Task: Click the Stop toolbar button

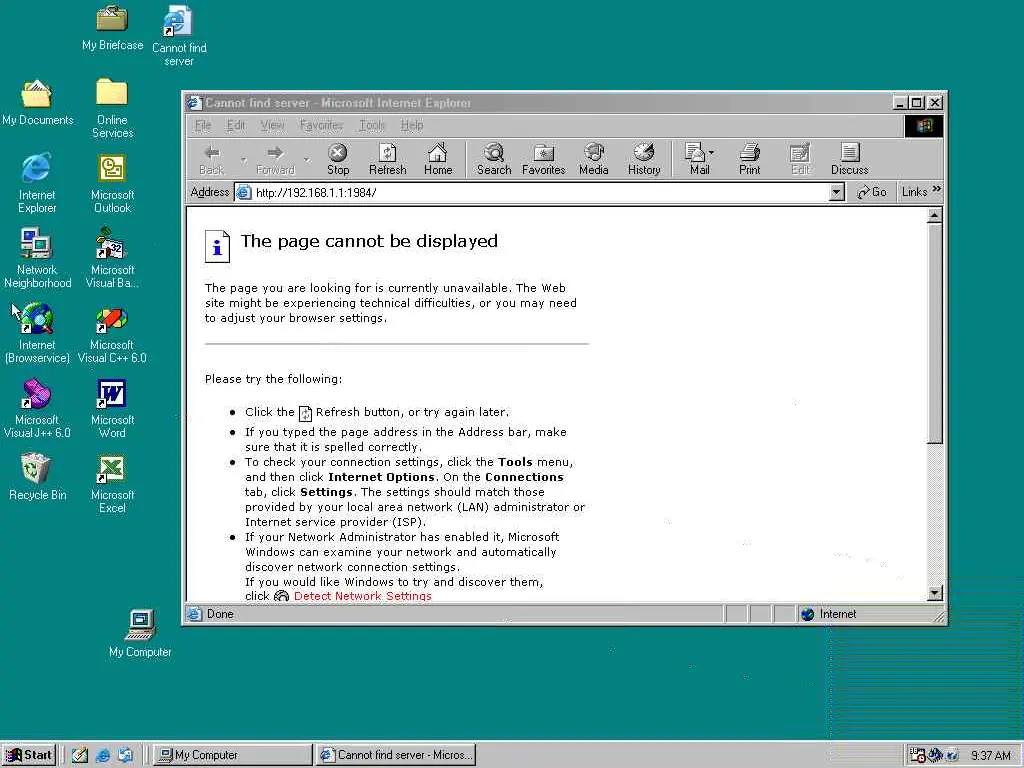Action: point(338,159)
